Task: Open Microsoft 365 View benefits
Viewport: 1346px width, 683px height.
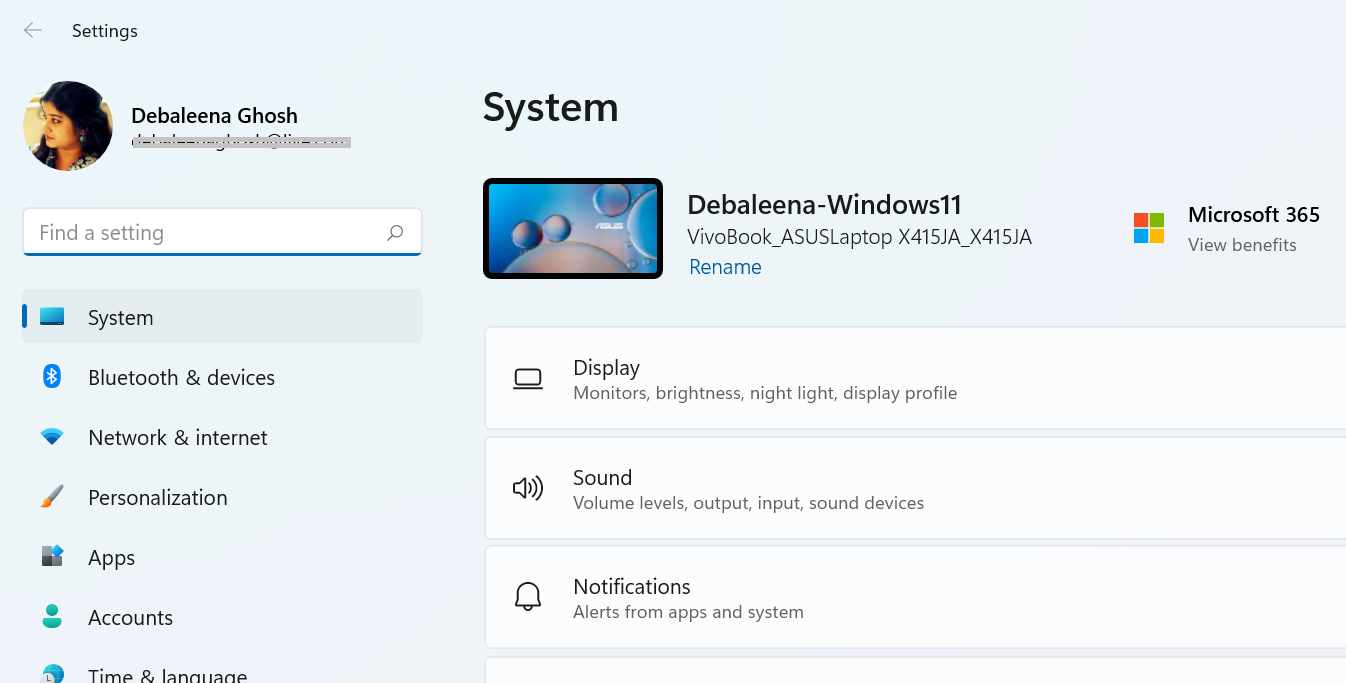Action: click(1242, 245)
